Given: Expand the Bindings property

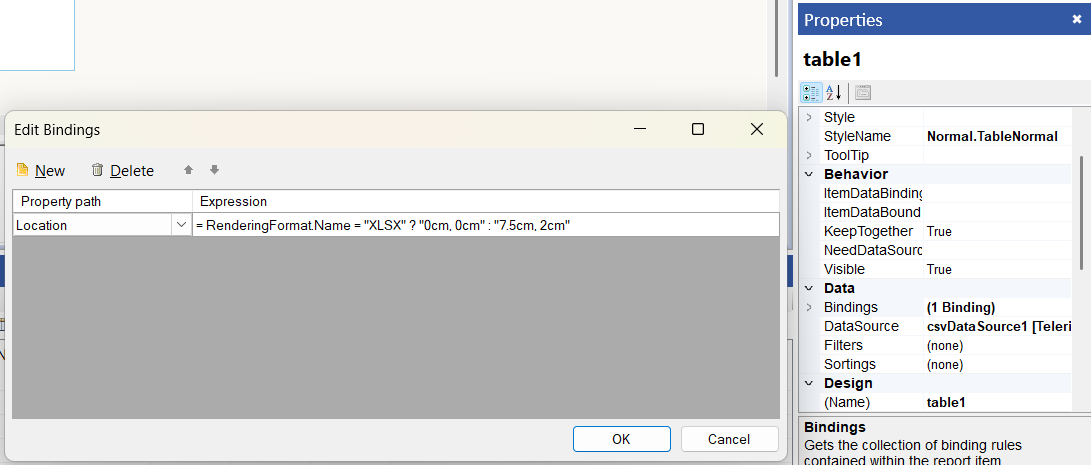Looking at the screenshot, I should [x=809, y=307].
